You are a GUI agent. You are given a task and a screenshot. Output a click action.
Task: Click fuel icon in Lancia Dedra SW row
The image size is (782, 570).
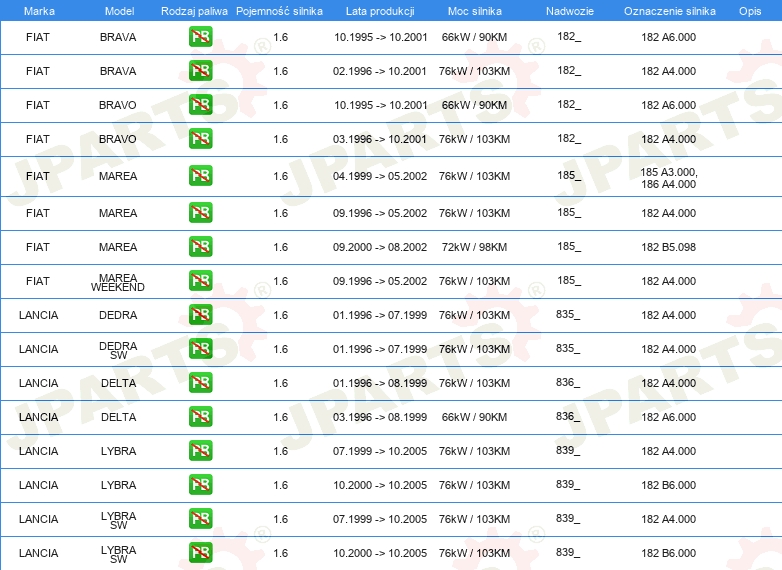200,349
